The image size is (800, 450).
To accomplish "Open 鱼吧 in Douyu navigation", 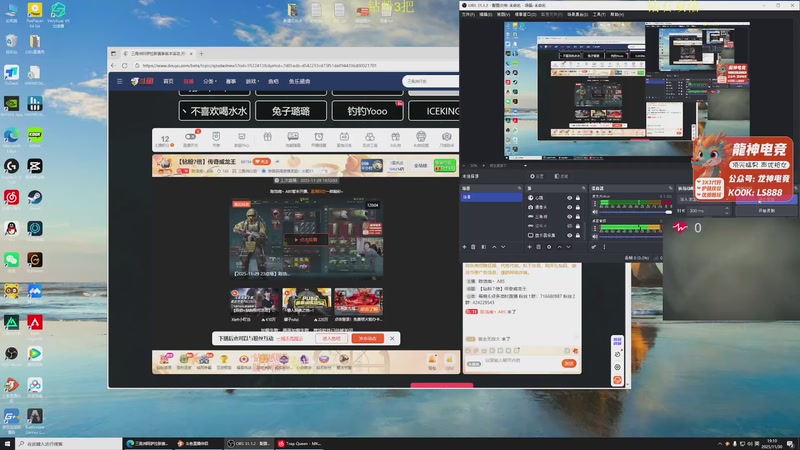I will pos(273,81).
